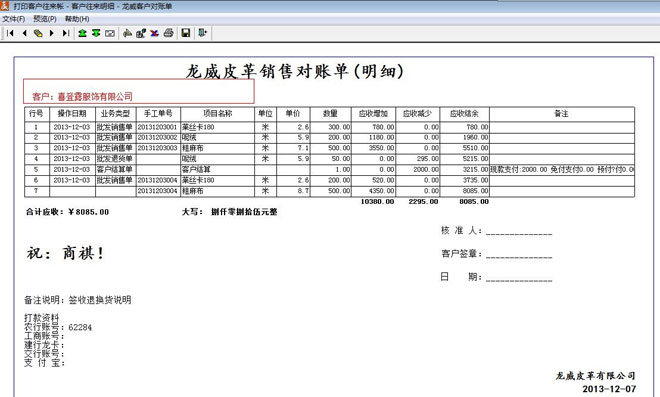Go to the first page of the report
The image size is (660, 397).
click(x=11, y=33)
